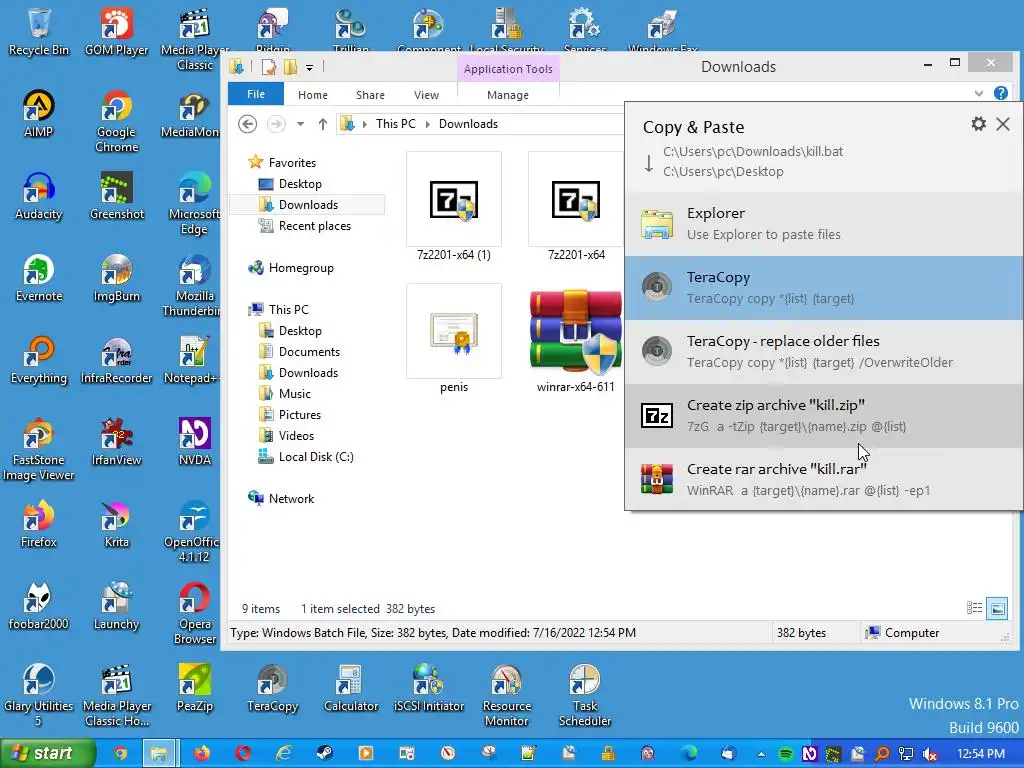Image resolution: width=1024 pixels, height=768 pixels.
Task: Select Launchy desktop shortcut
Action: [116, 606]
